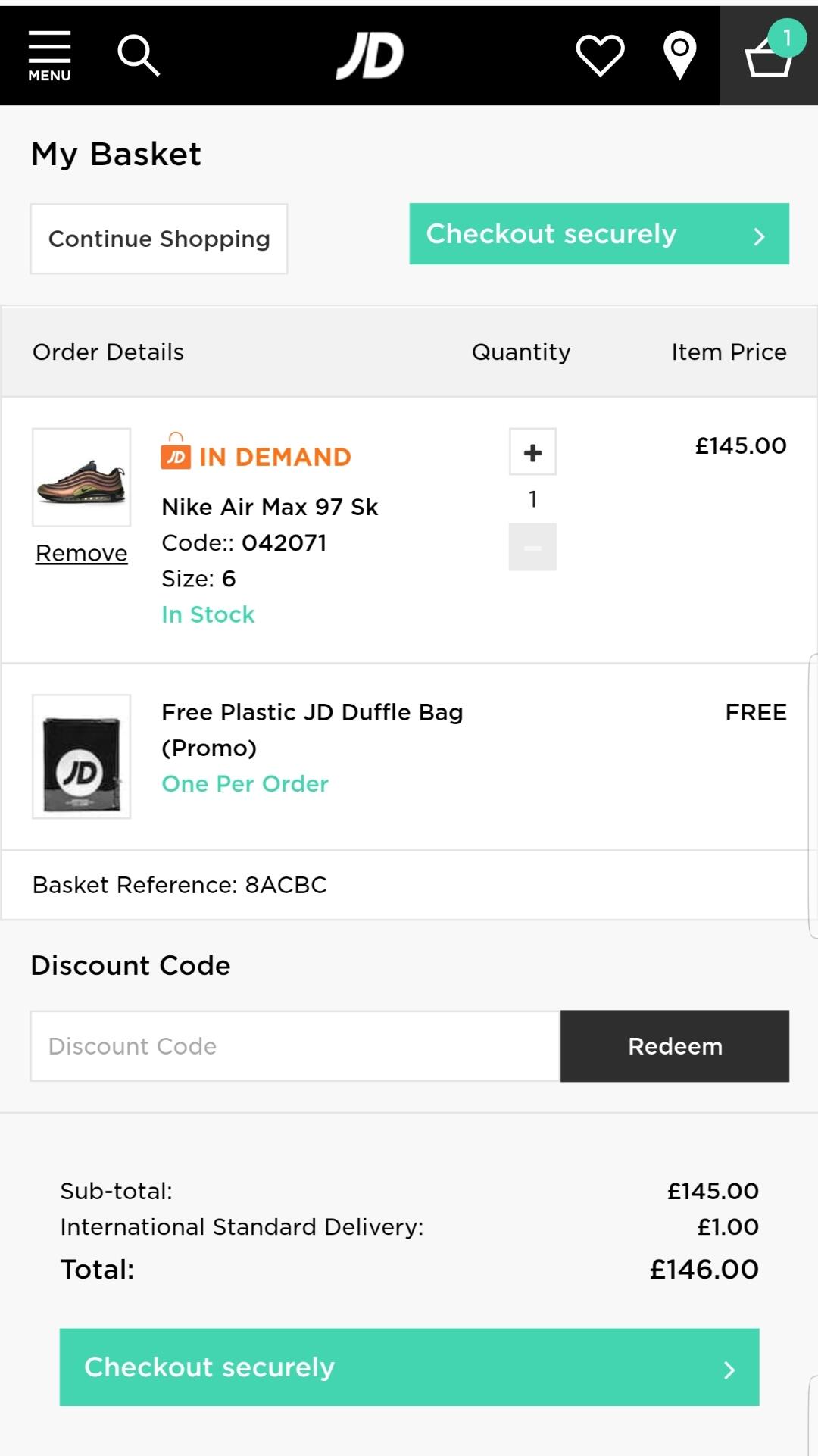
Task: Tap the search magnifier icon
Action: point(139,55)
